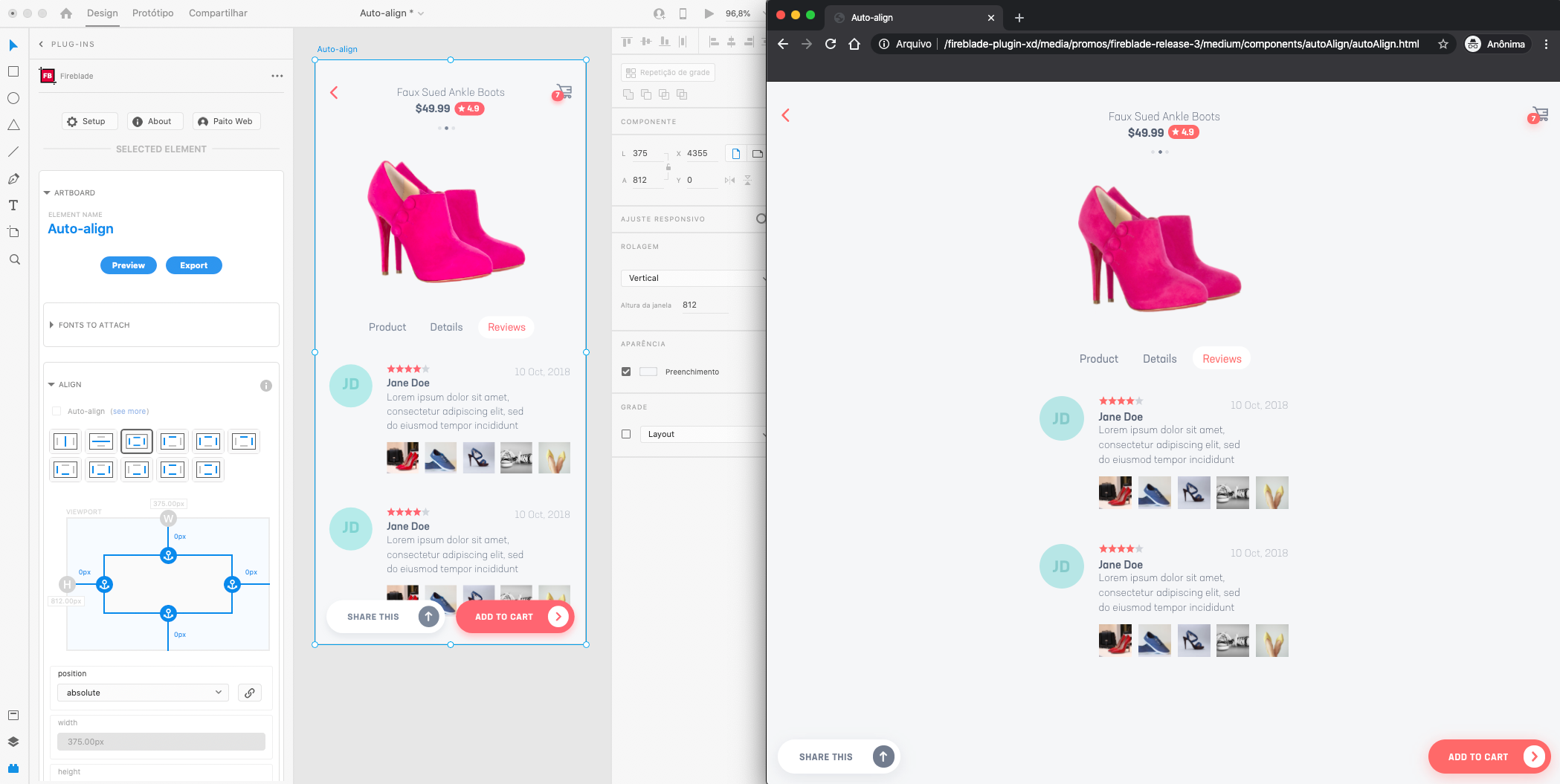Open the Setup tab in Fireblade

tap(88, 121)
